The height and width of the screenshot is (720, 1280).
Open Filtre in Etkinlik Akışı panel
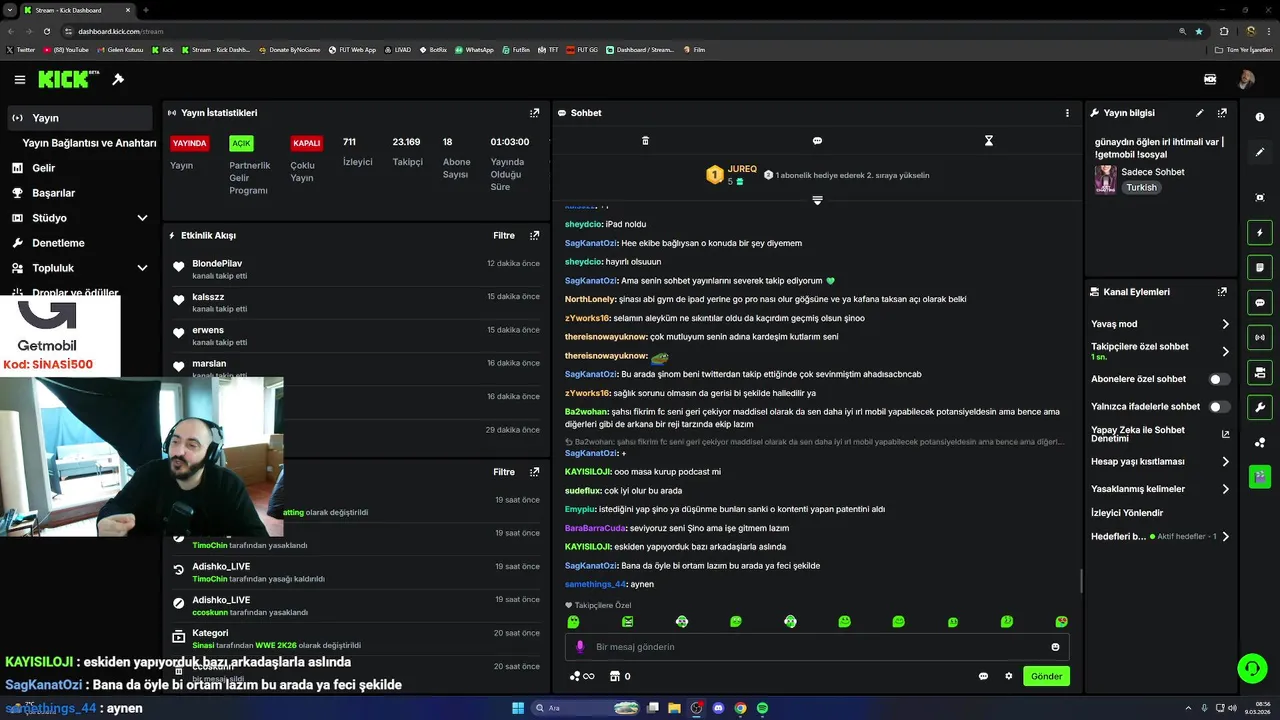coord(504,235)
